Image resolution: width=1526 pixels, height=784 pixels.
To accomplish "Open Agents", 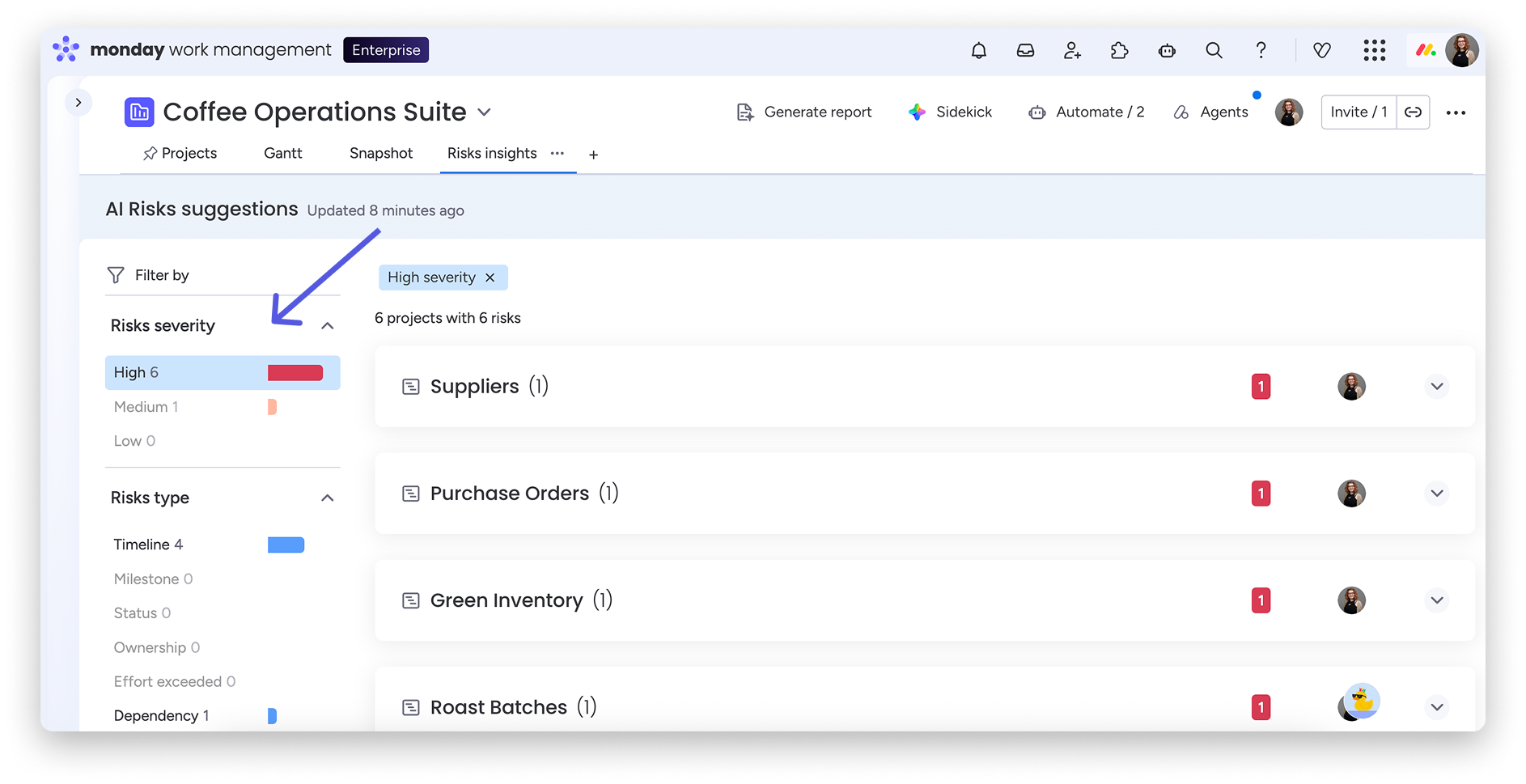I will [x=1210, y=112].
